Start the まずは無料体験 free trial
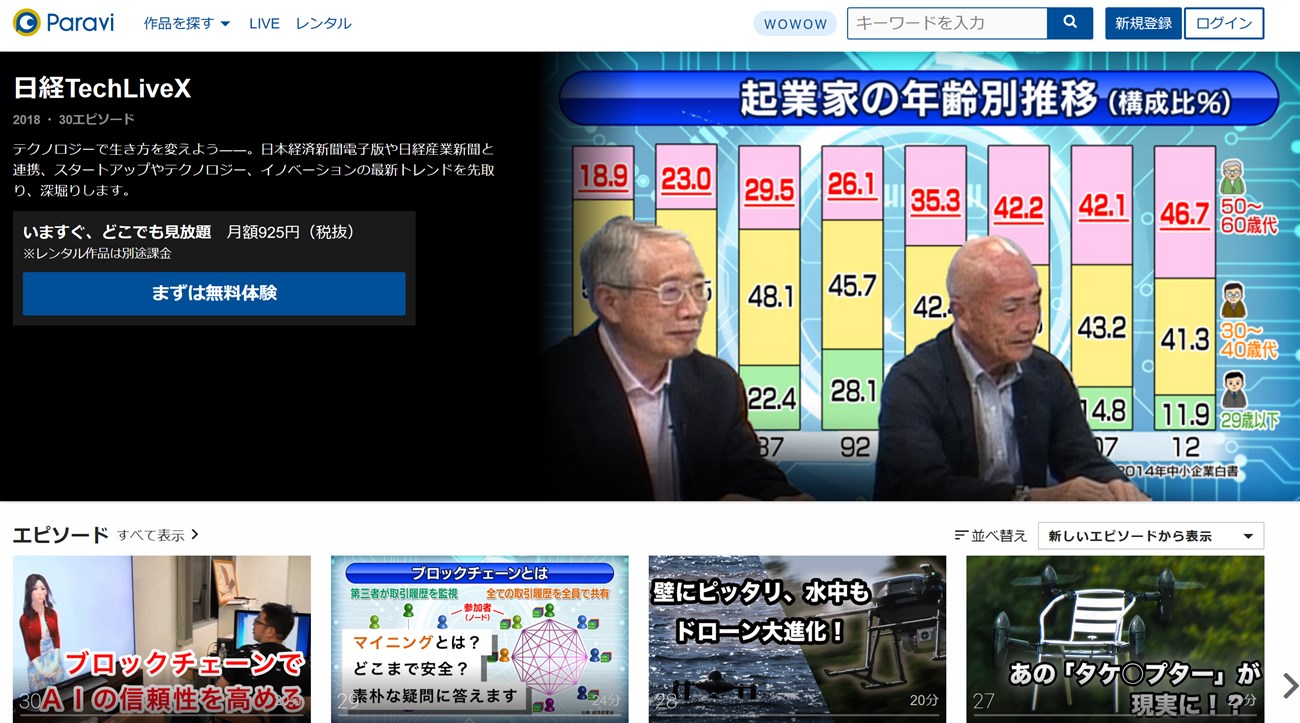The image size is (1300, 723). (214, 294)
